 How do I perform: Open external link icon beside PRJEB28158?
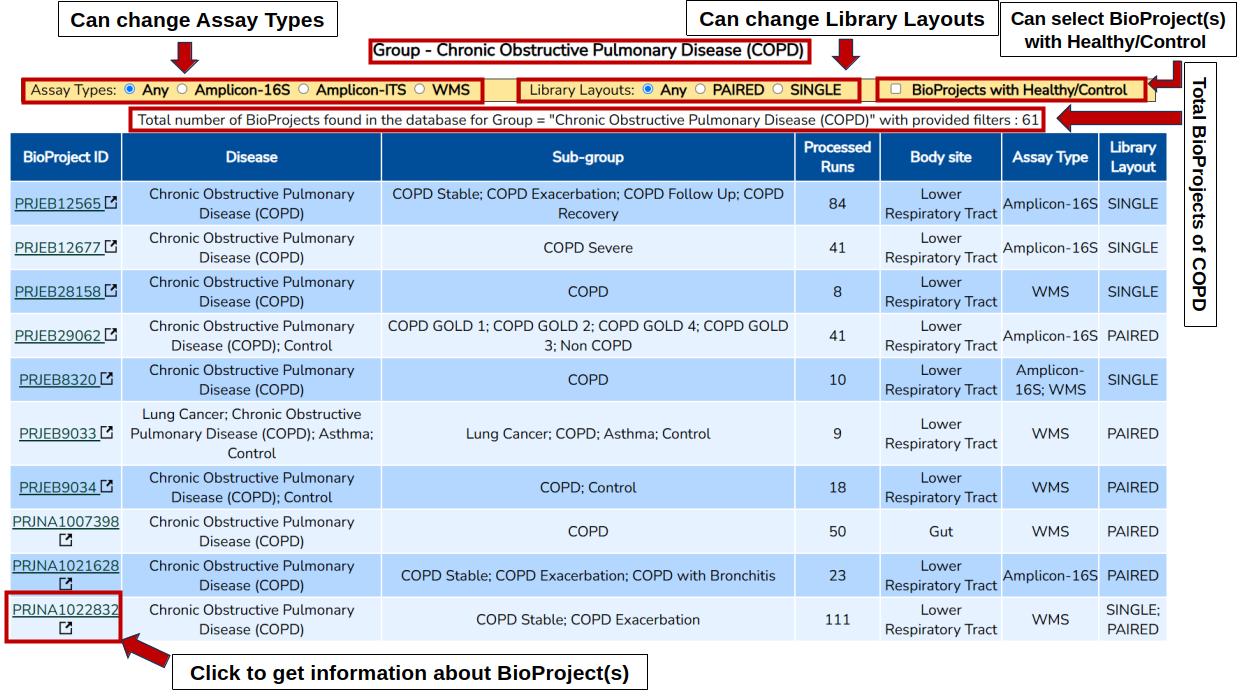point(111,291)
